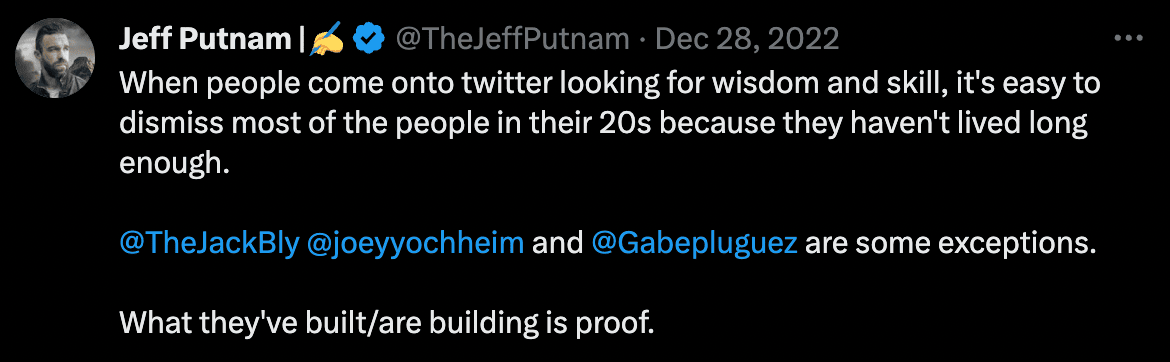
Task: Click the word "and" between the mentions
Action: [557, 244]
